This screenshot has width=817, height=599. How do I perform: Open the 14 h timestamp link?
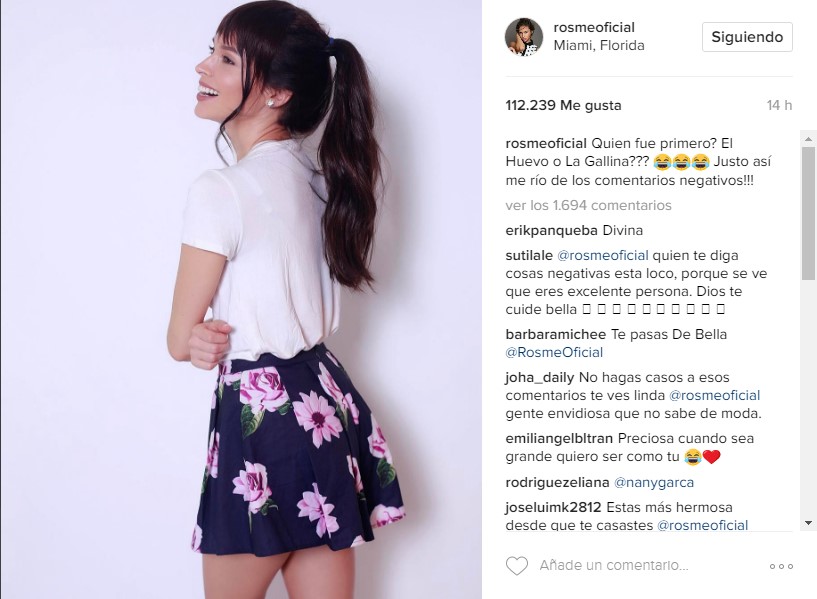pyautogui.click(x=779, y=105)
